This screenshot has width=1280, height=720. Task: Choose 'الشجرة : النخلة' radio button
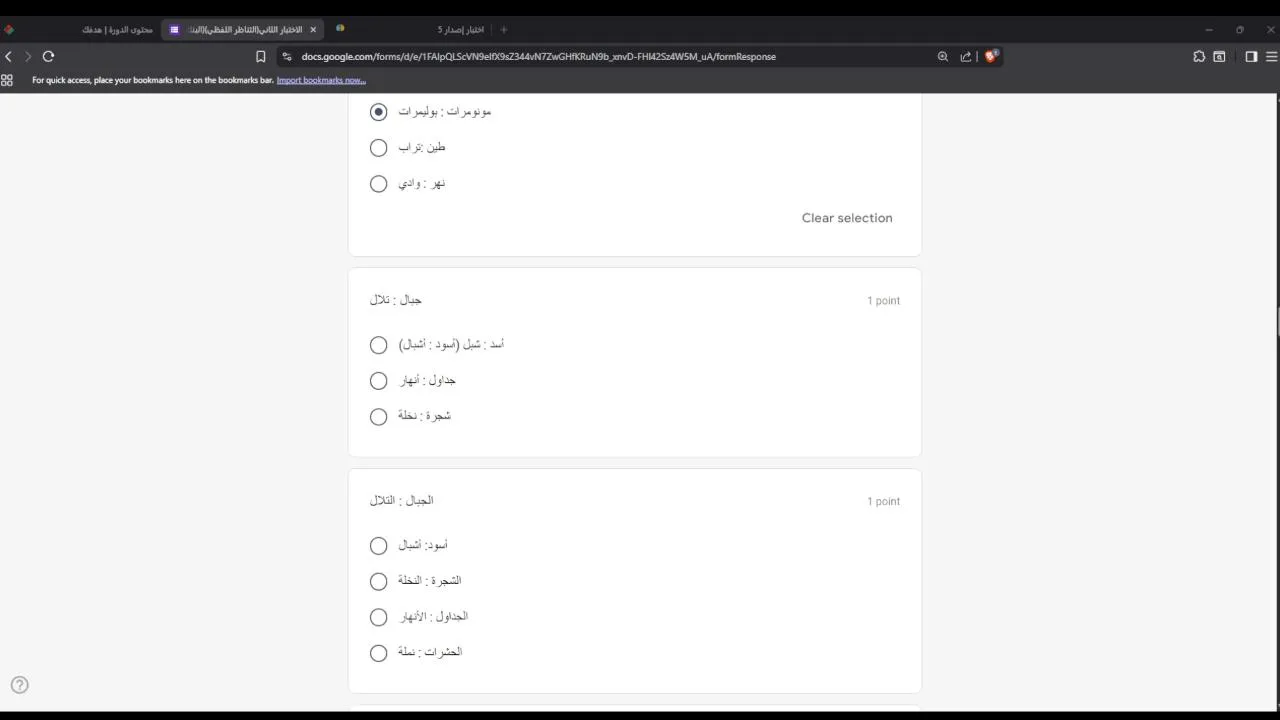tap(378, 581)
